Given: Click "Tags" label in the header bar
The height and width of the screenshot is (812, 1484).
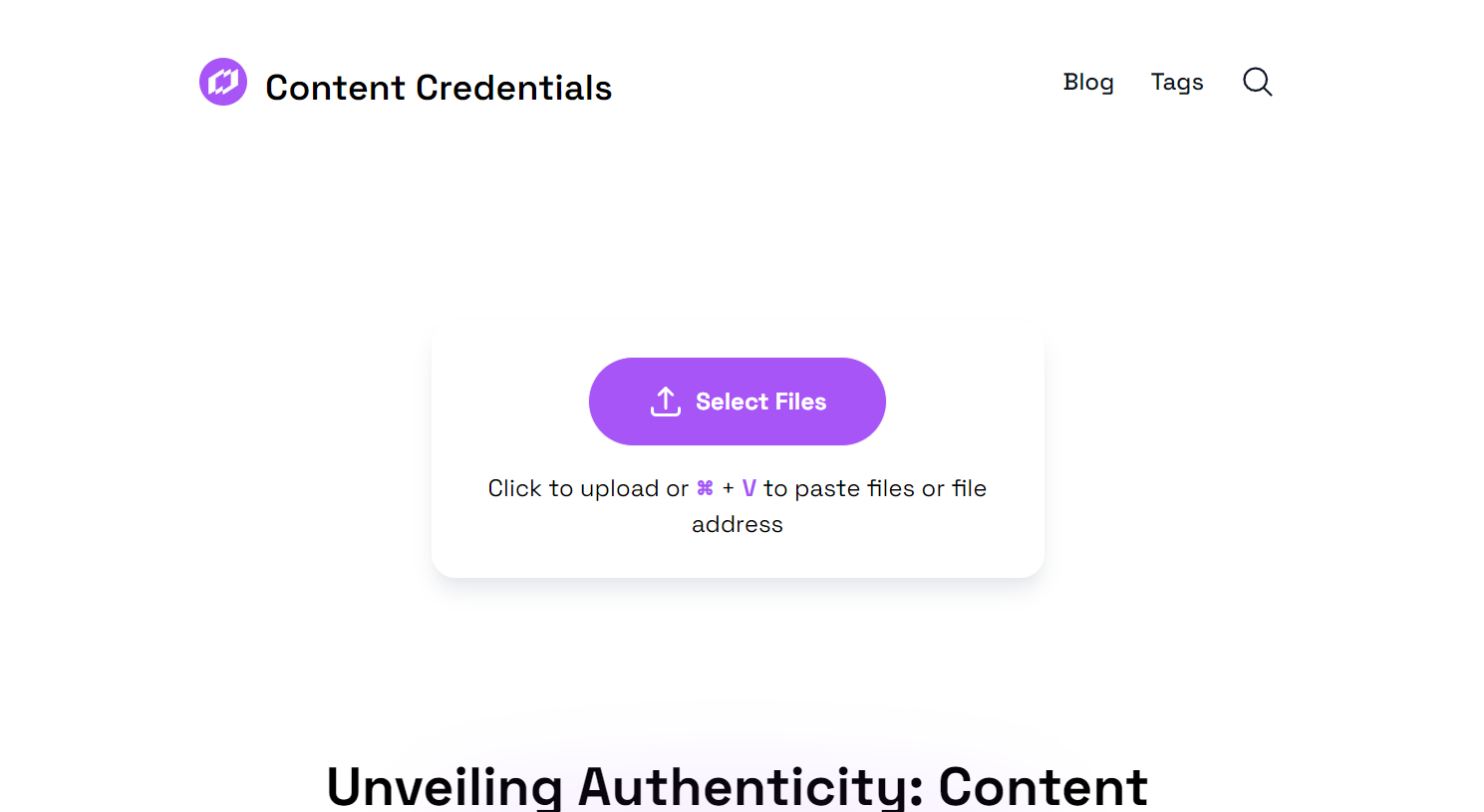Looking at the screenshot, I should 1177,83.
